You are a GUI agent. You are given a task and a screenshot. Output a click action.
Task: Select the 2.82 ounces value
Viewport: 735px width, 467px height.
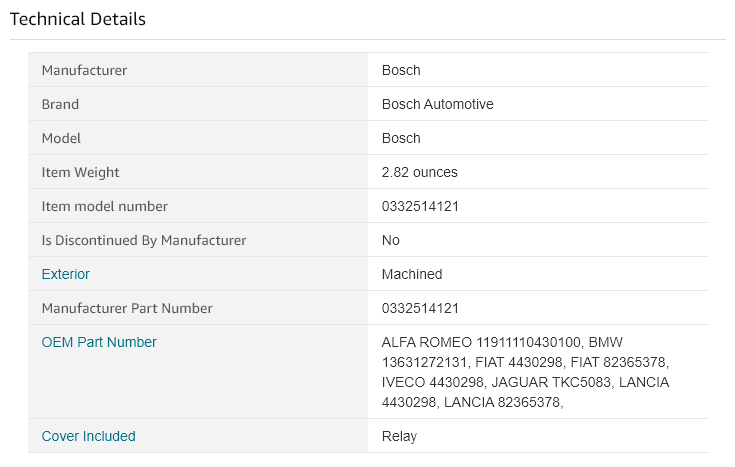(x=420, y=172)
